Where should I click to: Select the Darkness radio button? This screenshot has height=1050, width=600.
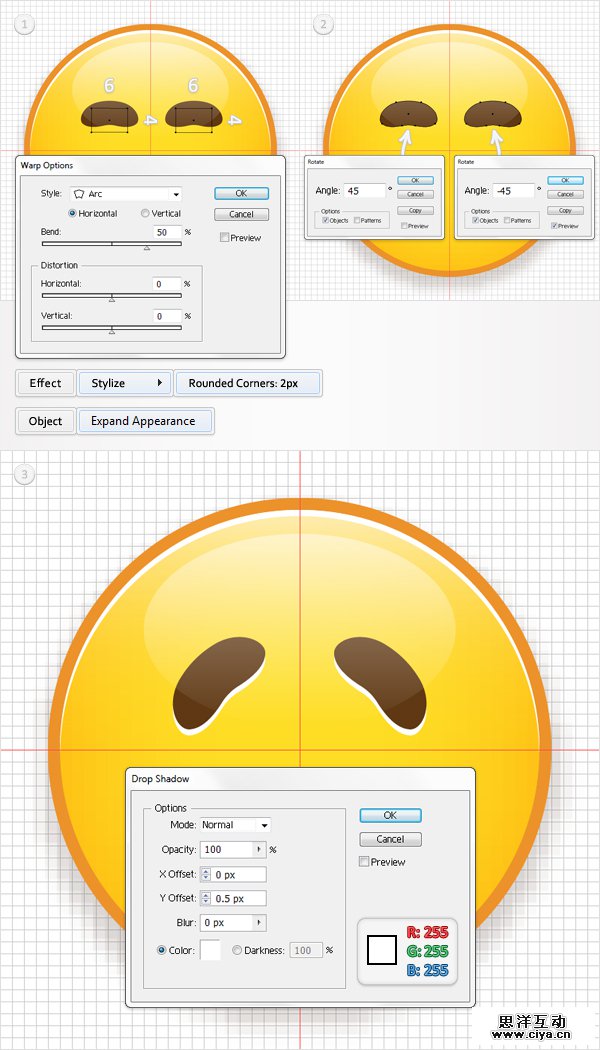coord(237,950)
